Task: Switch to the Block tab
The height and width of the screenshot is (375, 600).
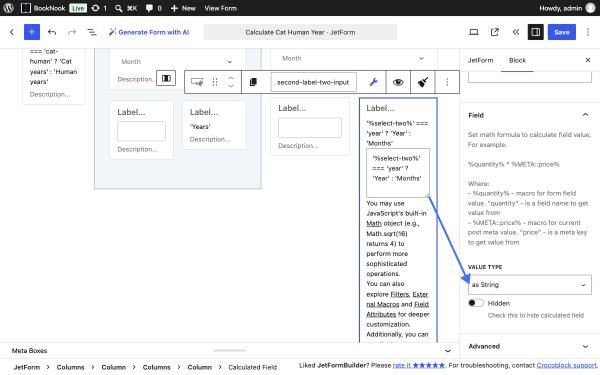Action: pyautogui.click(x=517, y=60)
